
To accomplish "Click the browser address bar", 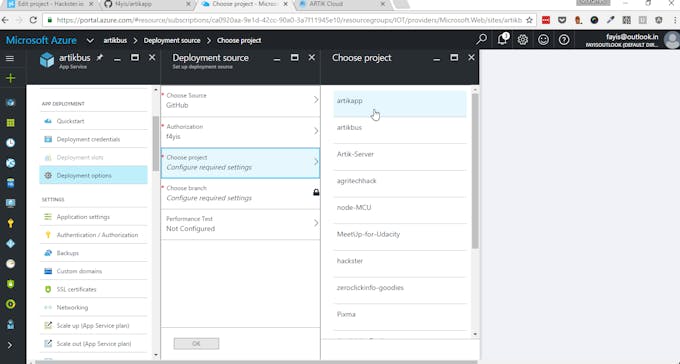I will pos(288,20).
